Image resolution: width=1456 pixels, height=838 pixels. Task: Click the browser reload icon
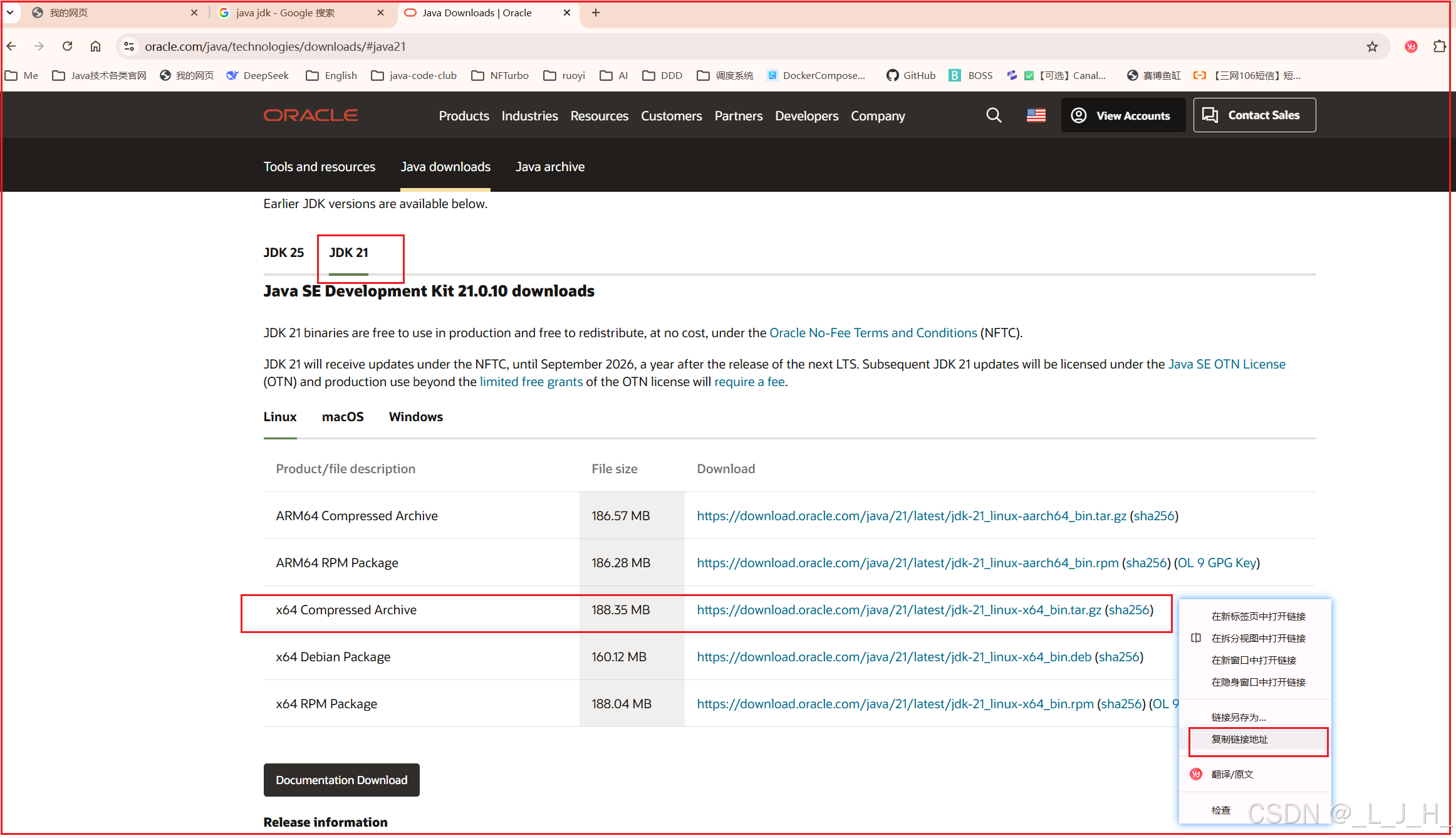pos(68,46)
